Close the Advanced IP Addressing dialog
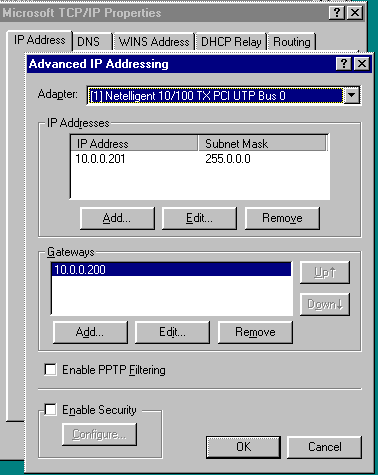The width and height of the screenshot is (381, 475). (361, 63)
